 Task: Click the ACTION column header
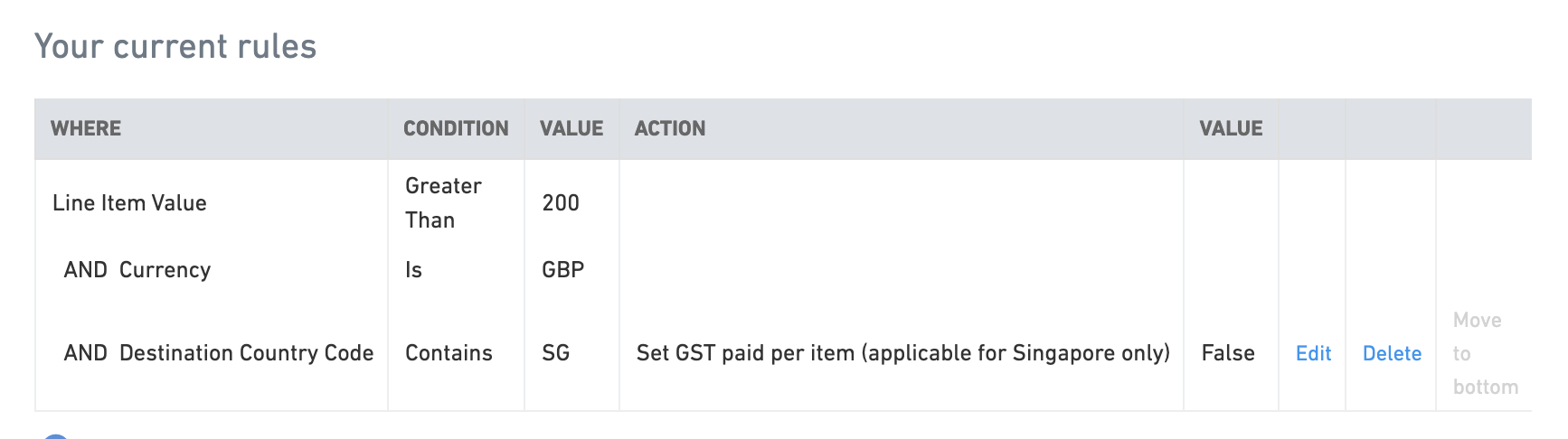pyautogui.click(x=670, y=128)
